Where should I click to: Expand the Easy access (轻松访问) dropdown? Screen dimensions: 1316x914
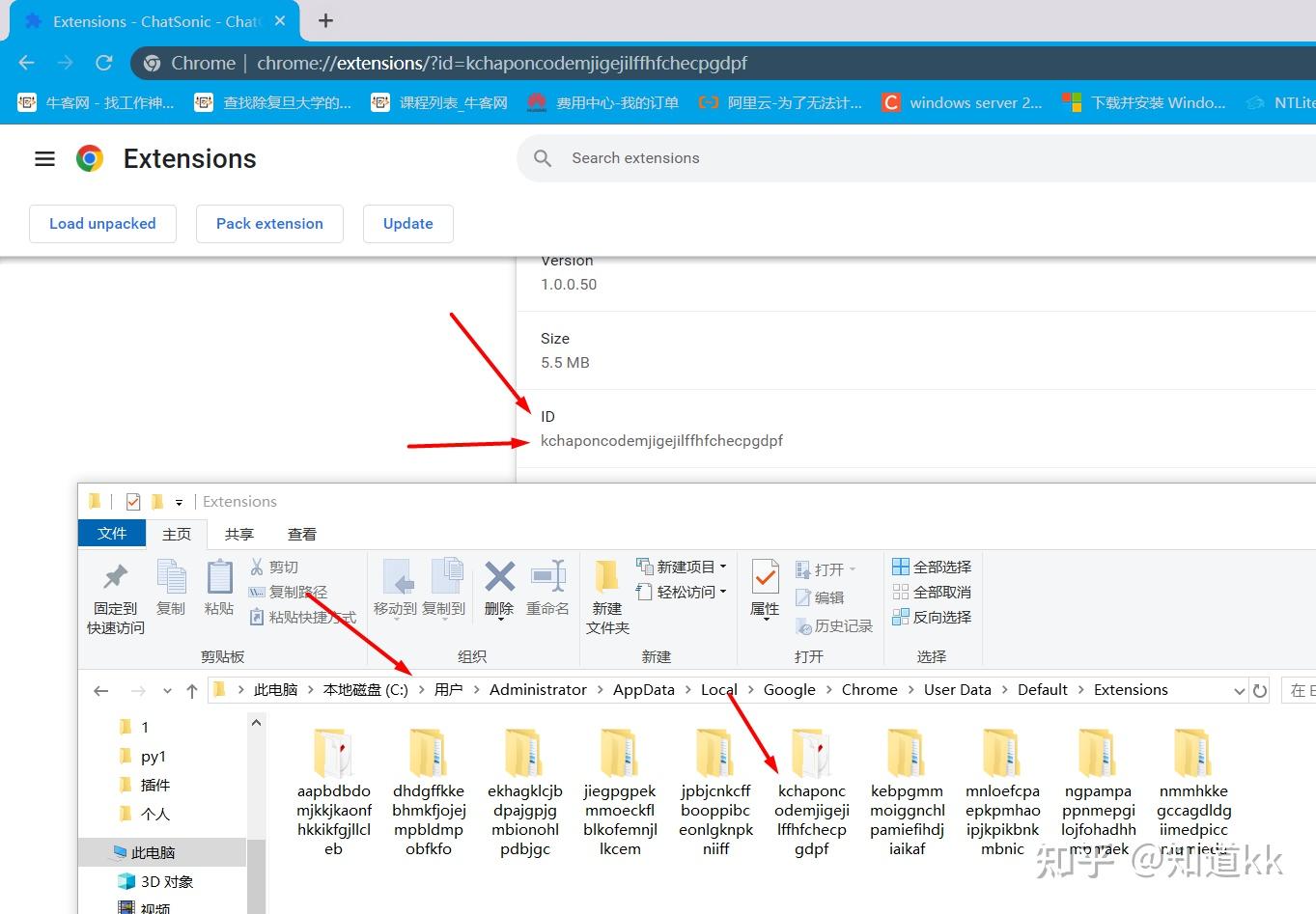tap(723, 592)
